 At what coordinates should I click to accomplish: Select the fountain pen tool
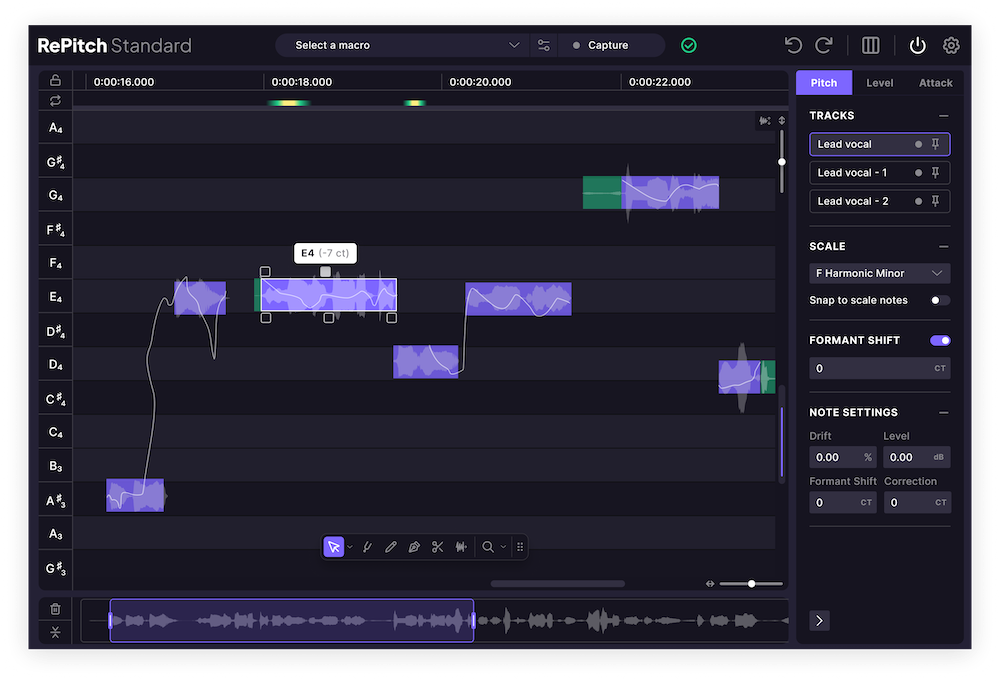[414, 547]
